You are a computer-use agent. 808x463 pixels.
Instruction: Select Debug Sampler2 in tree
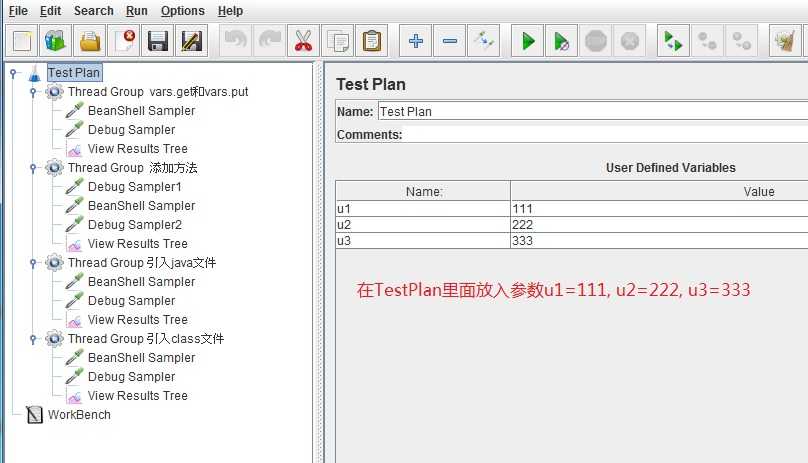click(x=134, y=225)
